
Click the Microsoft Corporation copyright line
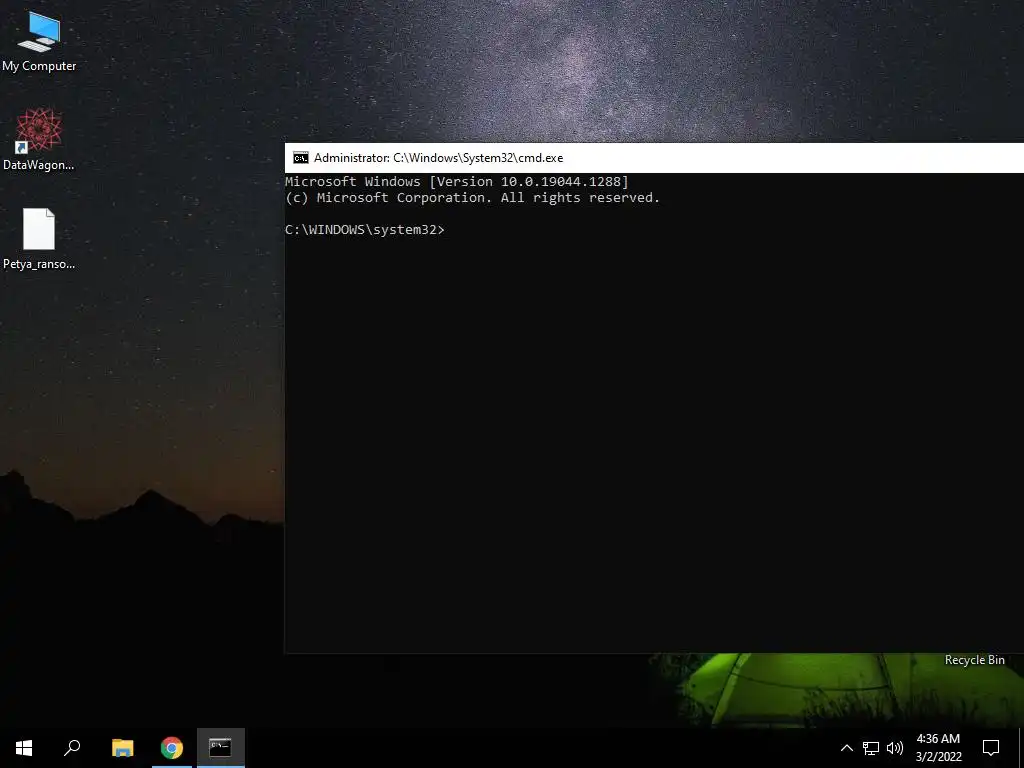473,198
